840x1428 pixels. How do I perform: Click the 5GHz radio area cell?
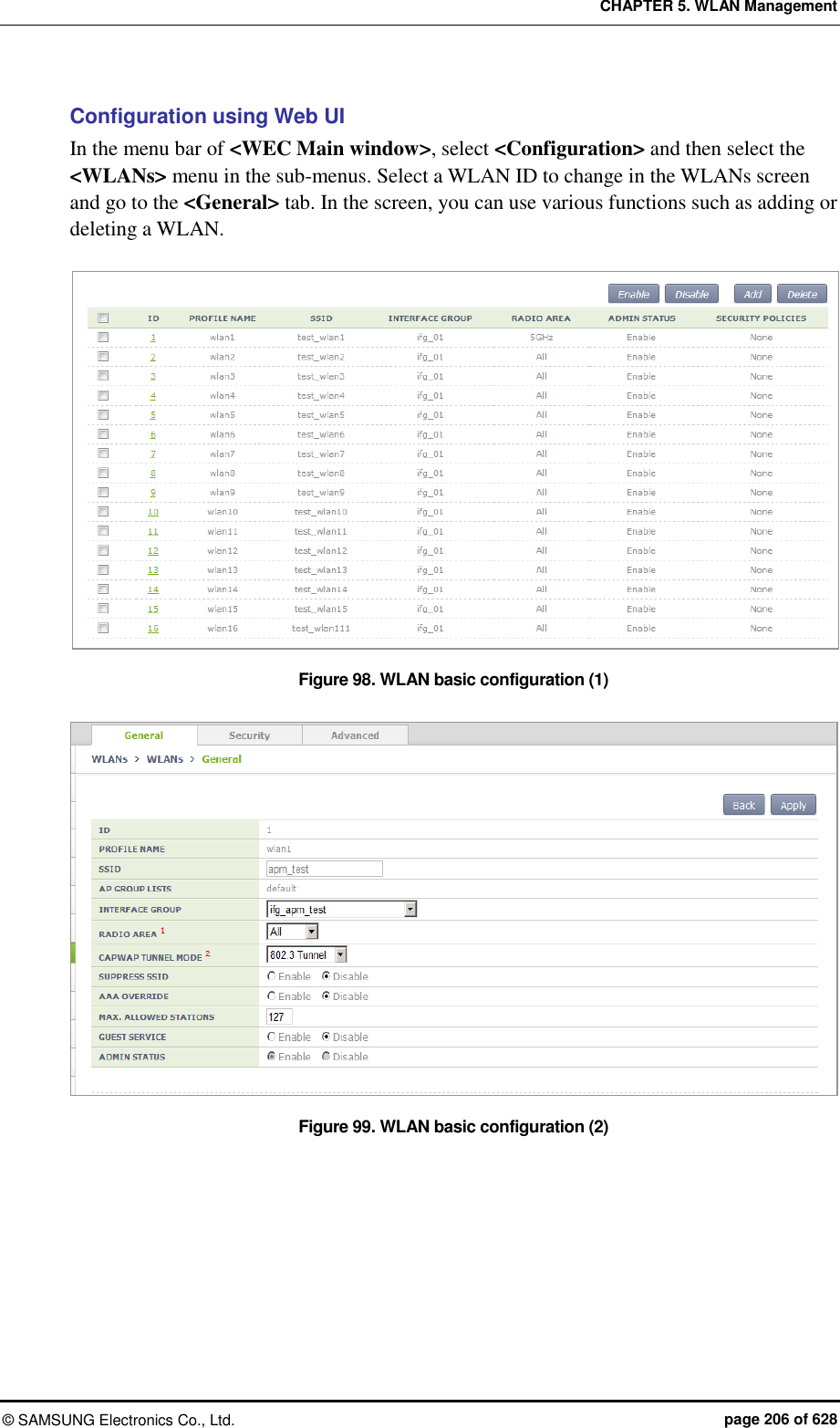pos(542,338)
